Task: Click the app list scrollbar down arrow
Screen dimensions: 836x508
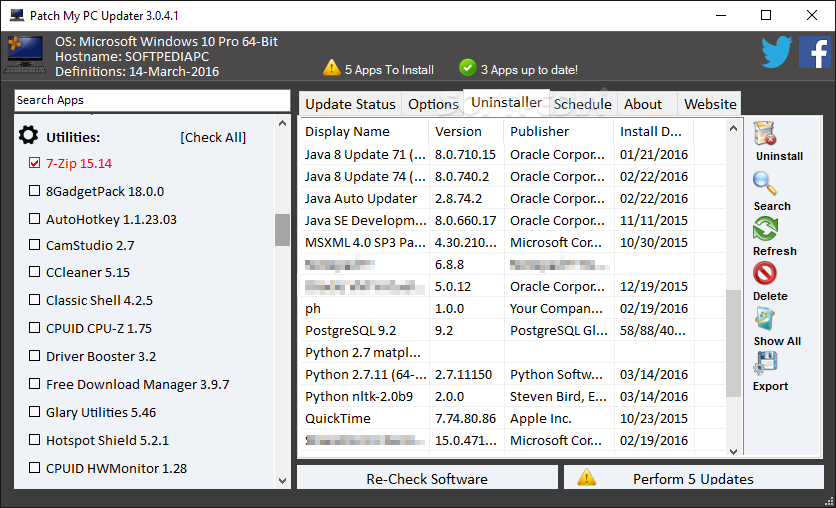Action: [283, 481]
